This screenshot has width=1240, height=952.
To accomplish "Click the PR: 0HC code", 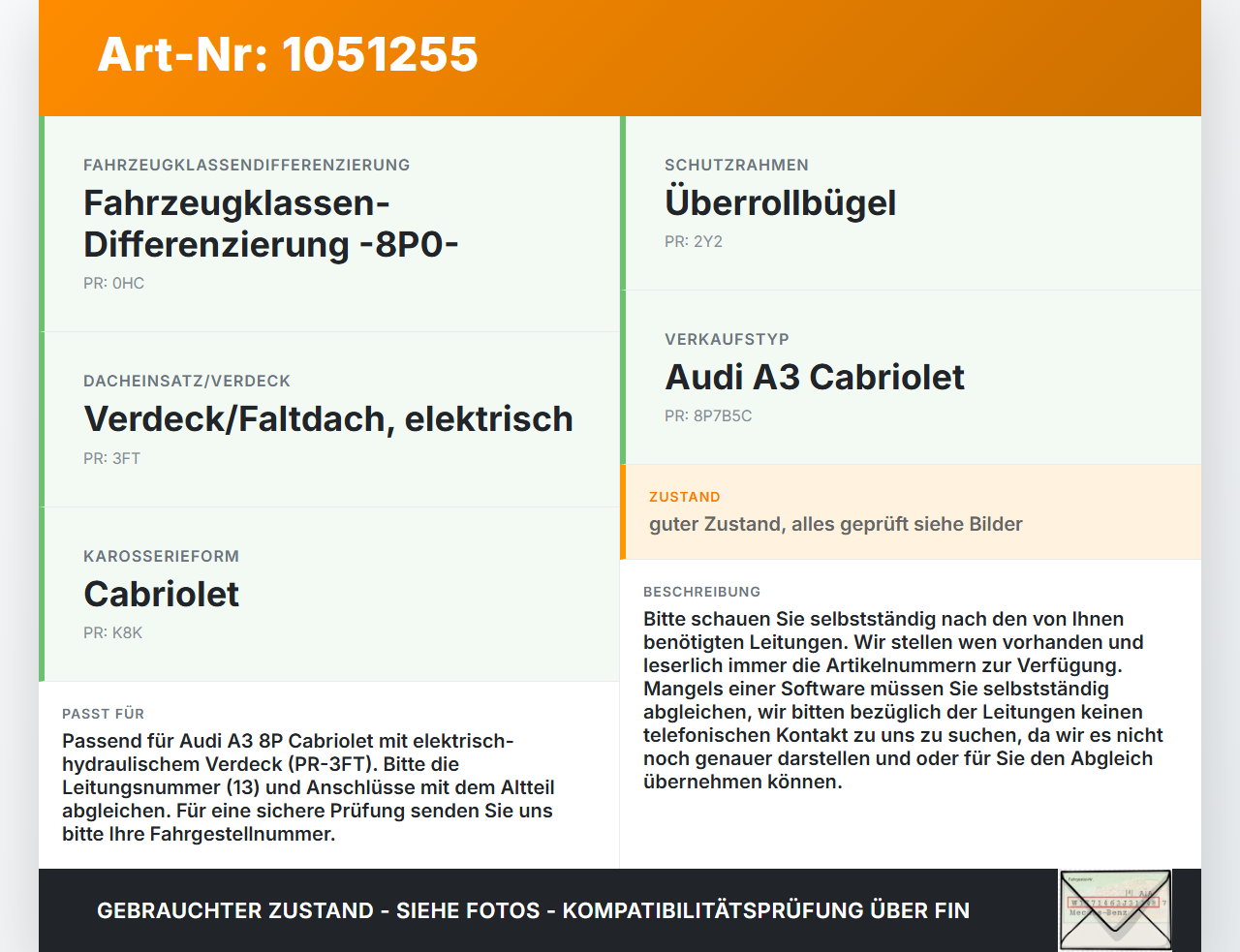I will pos(113,284).
